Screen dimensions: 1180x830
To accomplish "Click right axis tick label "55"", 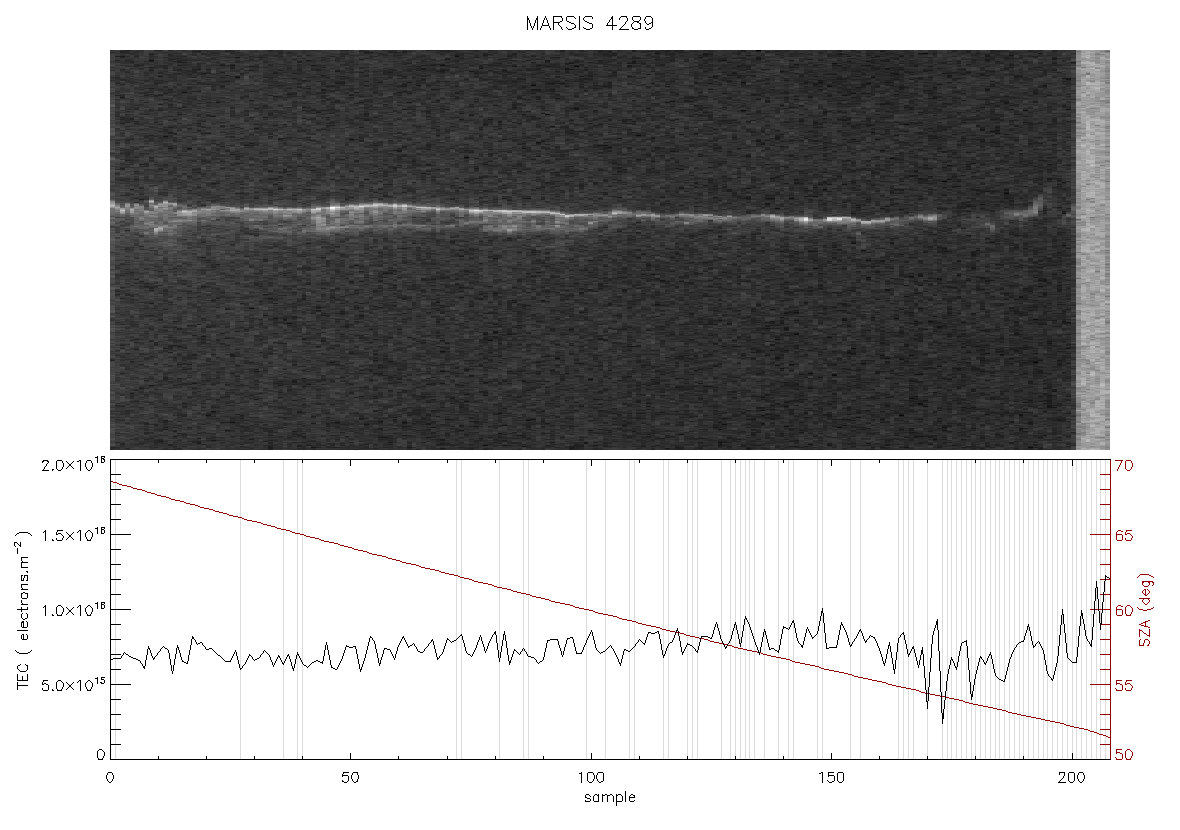I will (x=1124, y=686).
